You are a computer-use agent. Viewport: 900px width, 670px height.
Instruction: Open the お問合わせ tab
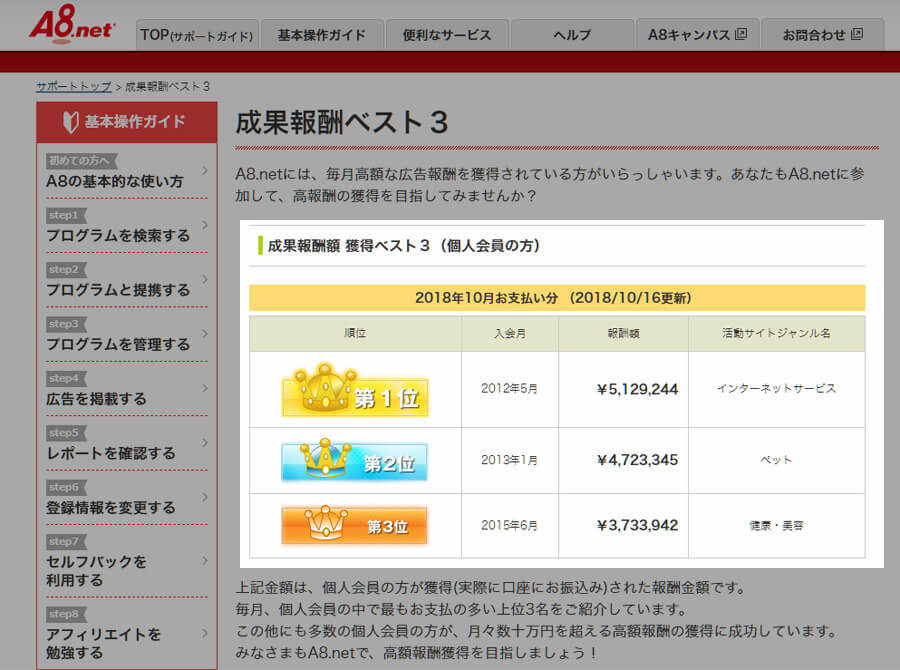[822, 35]
